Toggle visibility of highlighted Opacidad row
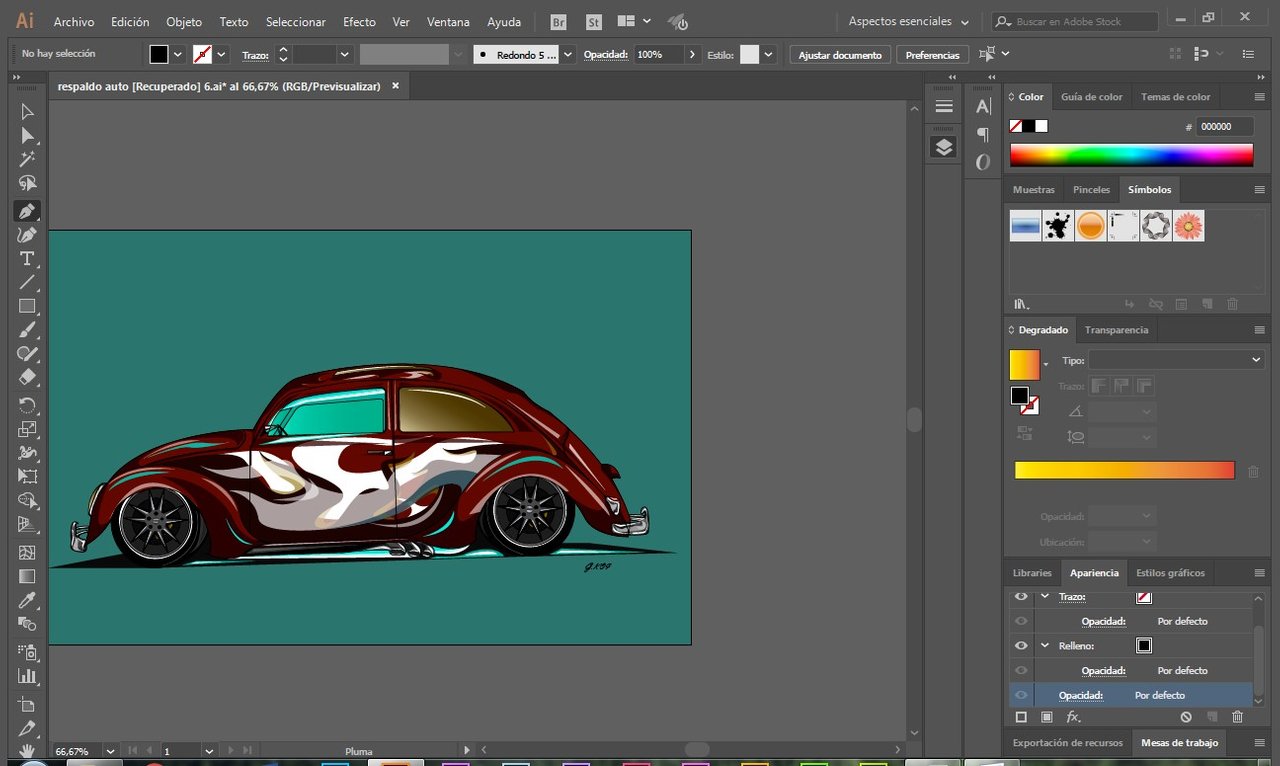The width and height of the screenshot is (1280, 766). 1021,695
